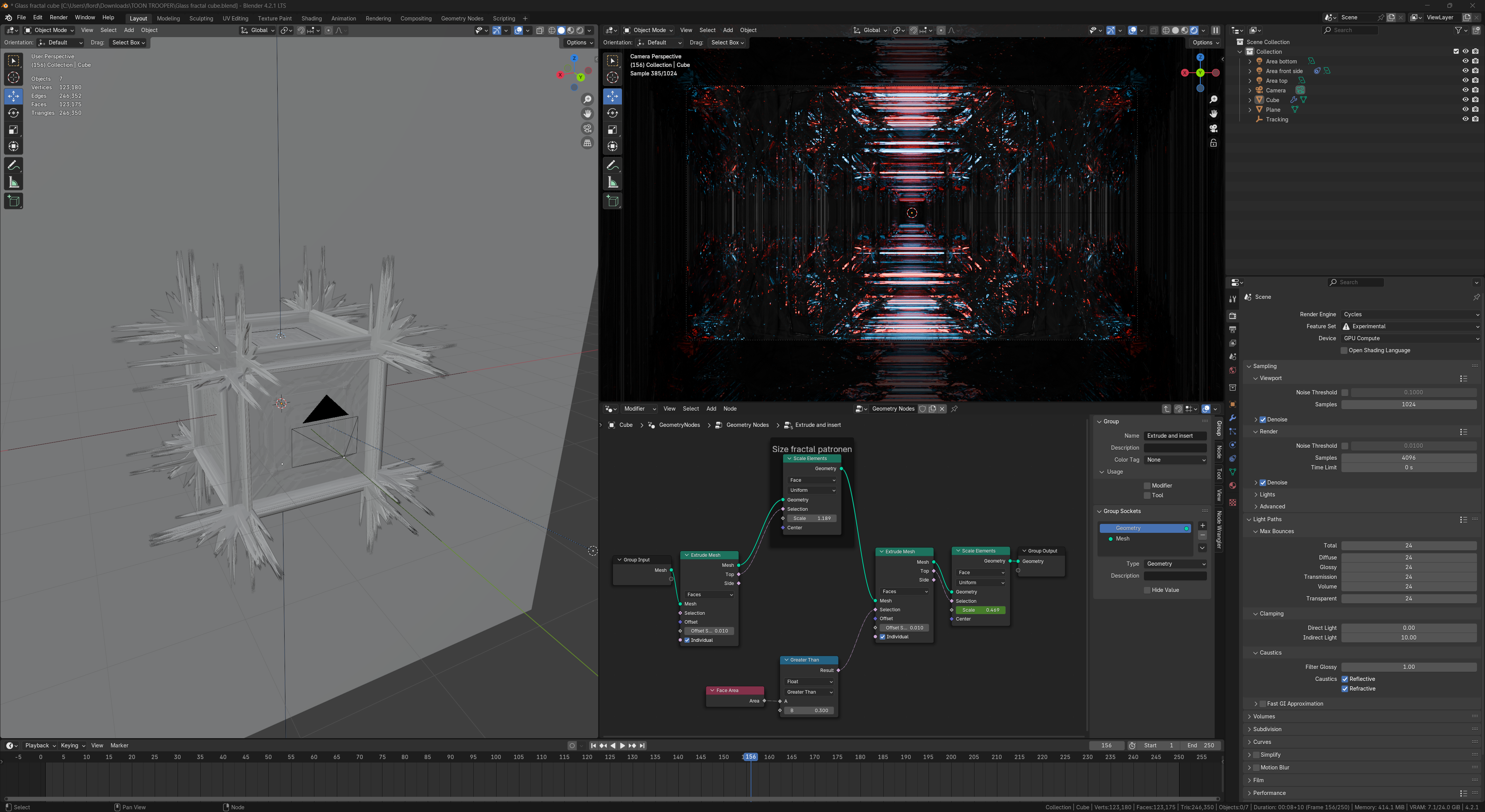Screen dimensions: 1485x812
Task: Select the Transform tool in left viewport
Action: click(13, 147)
